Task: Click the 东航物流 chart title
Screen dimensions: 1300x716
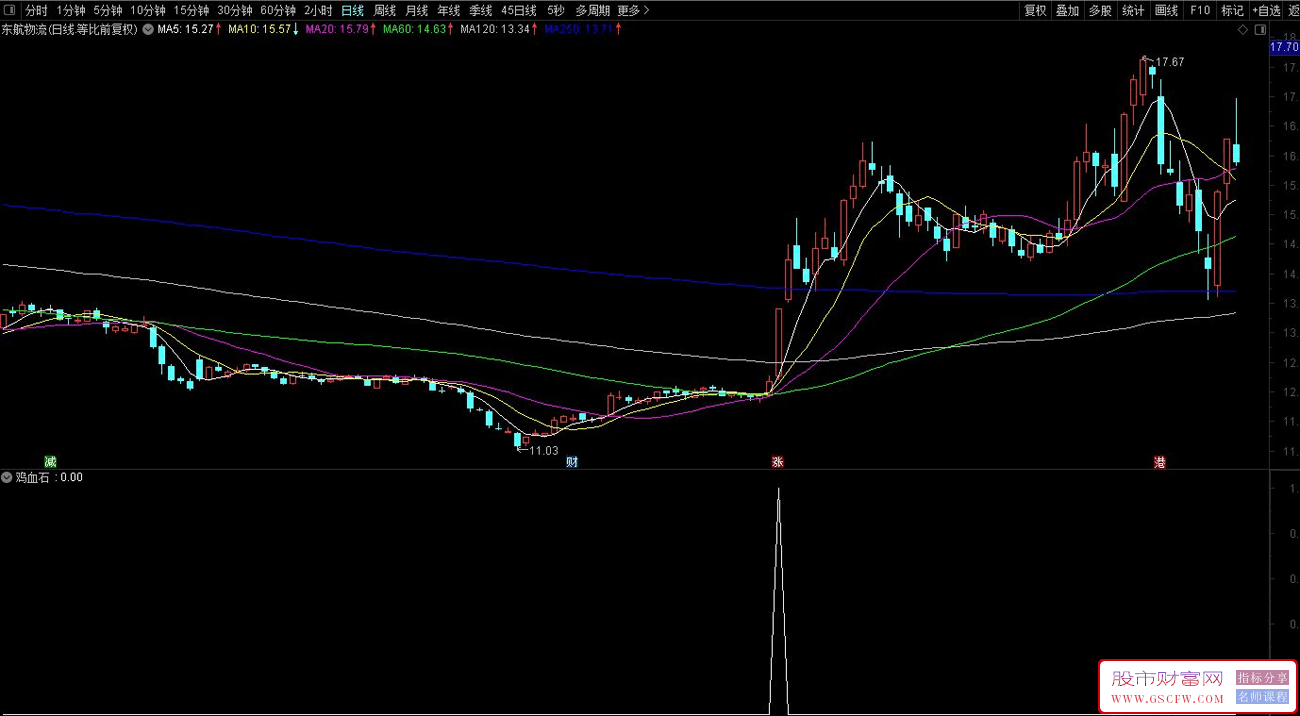Action: (69, 30)
